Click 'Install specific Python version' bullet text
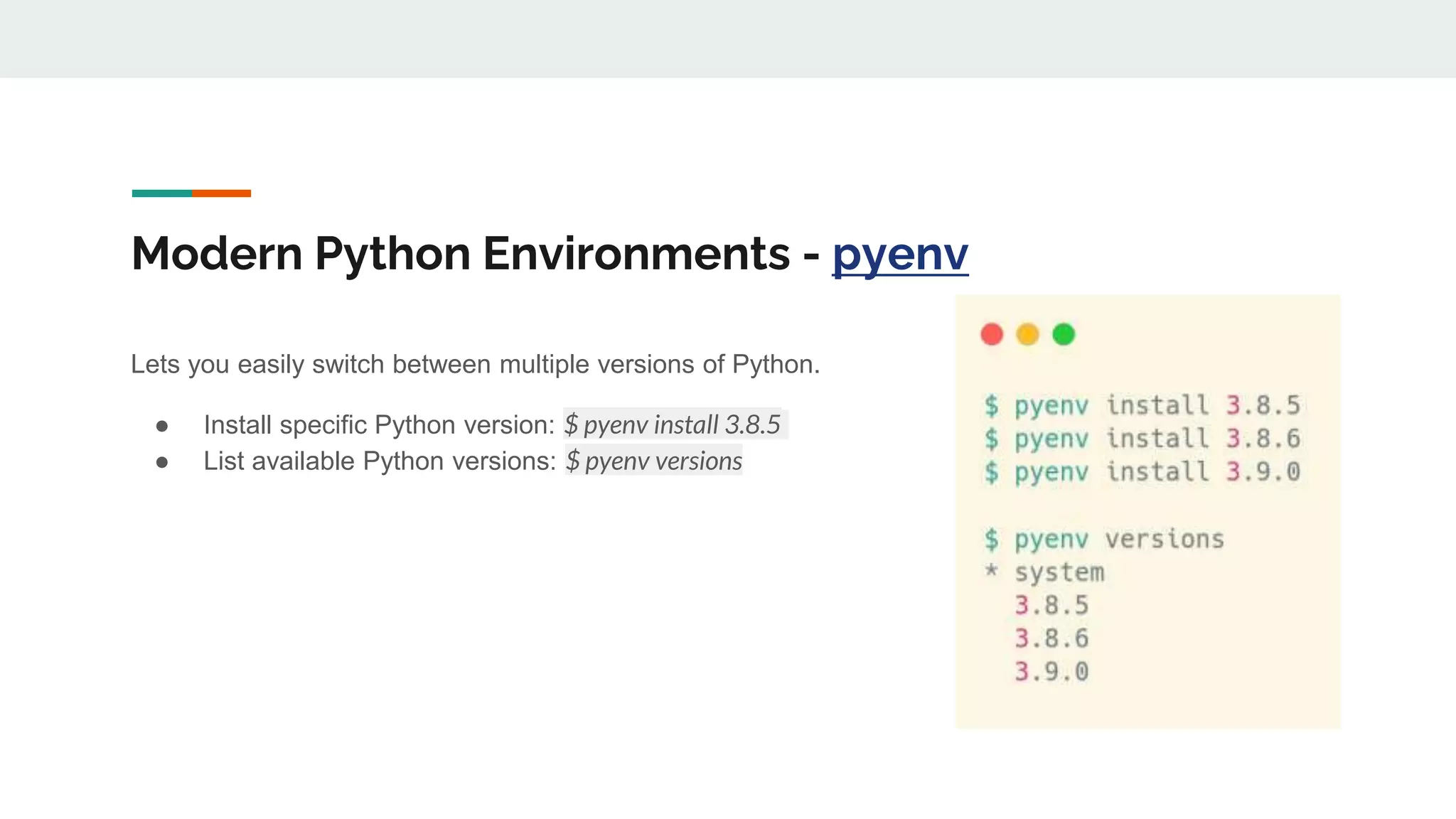Image resolution: width=1456 pixels, height=819 pixels. [x=378, y=425]
